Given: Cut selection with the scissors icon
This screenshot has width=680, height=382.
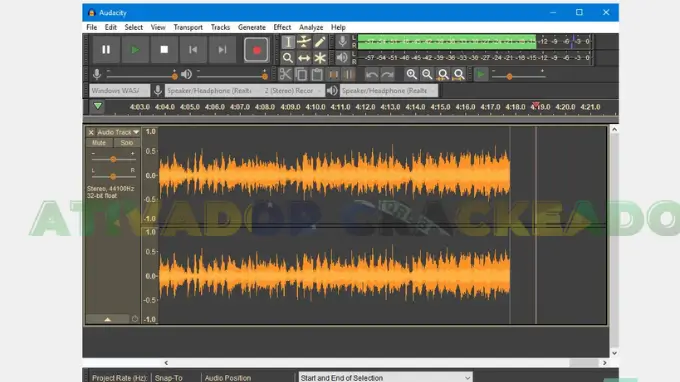Looking at the screenshot, I should click(285, 75).
